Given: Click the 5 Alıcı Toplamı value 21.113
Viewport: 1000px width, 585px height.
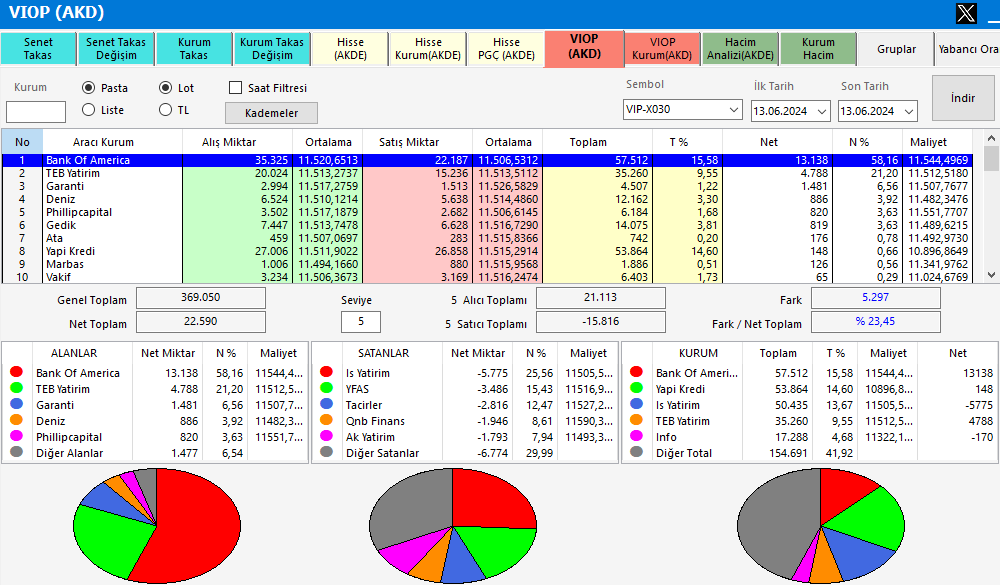Looking at the screenshot, I should [601, 297].
